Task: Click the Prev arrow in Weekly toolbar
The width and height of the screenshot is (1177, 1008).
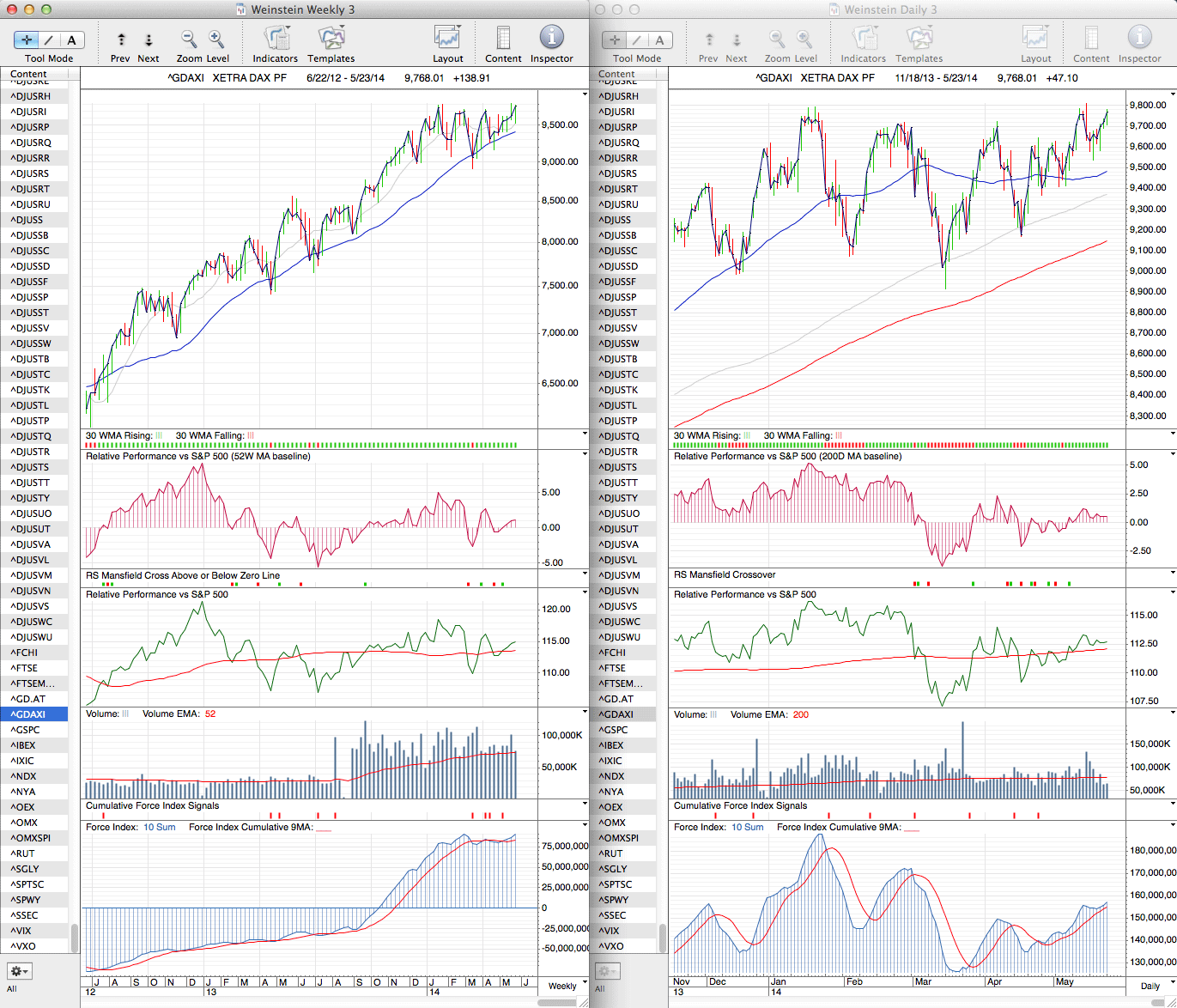Action: [121, 40]
